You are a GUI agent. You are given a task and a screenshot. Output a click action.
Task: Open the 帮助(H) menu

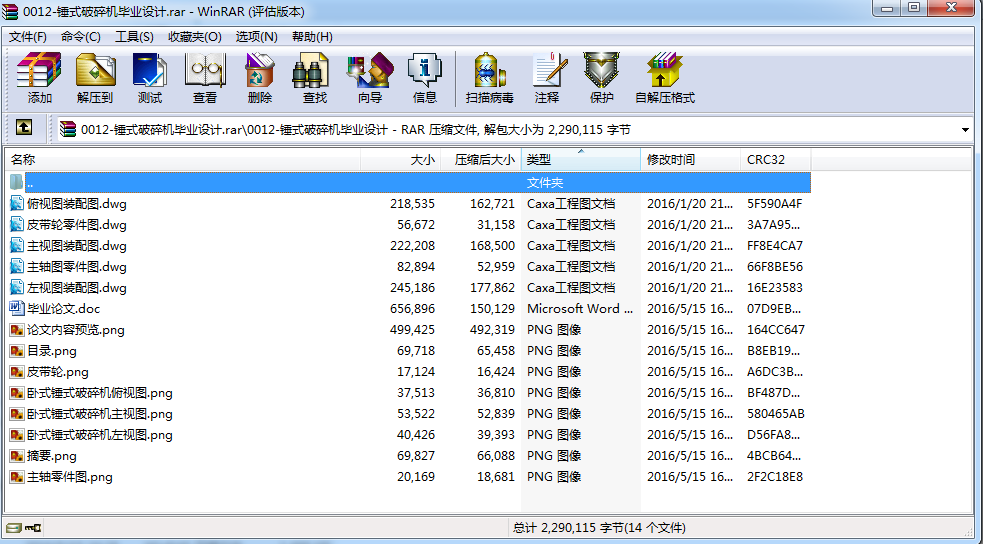point(312,37)
